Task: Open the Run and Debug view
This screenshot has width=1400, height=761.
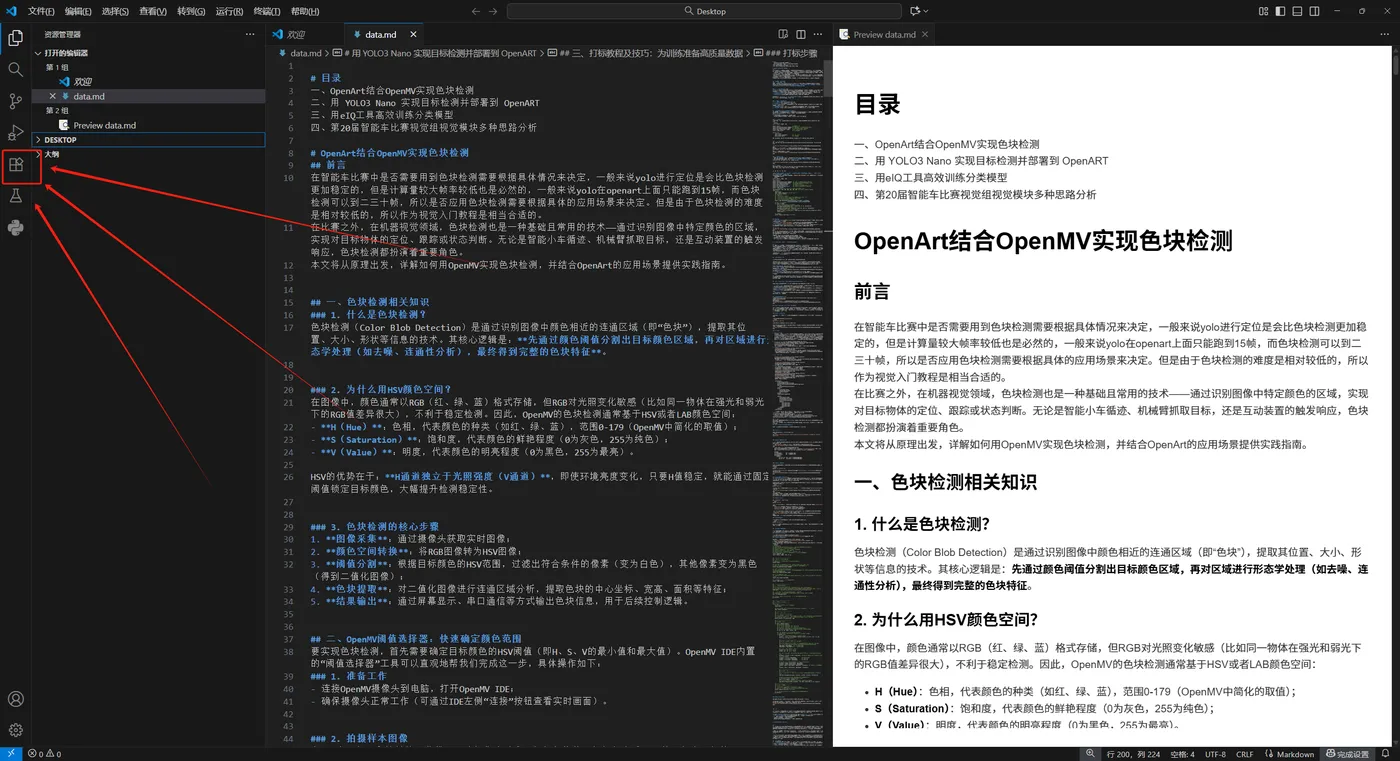Action: point(15,133)
